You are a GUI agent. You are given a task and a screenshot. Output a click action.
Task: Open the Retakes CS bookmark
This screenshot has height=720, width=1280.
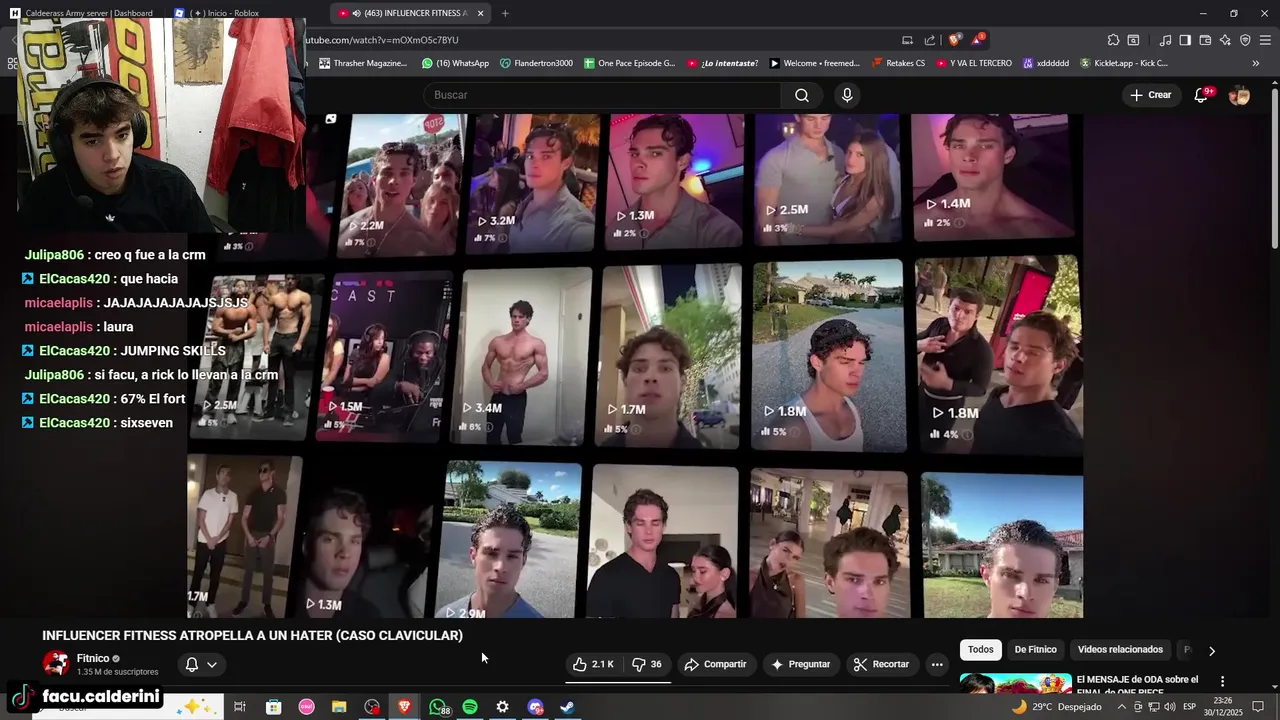(x=898, y=63)
